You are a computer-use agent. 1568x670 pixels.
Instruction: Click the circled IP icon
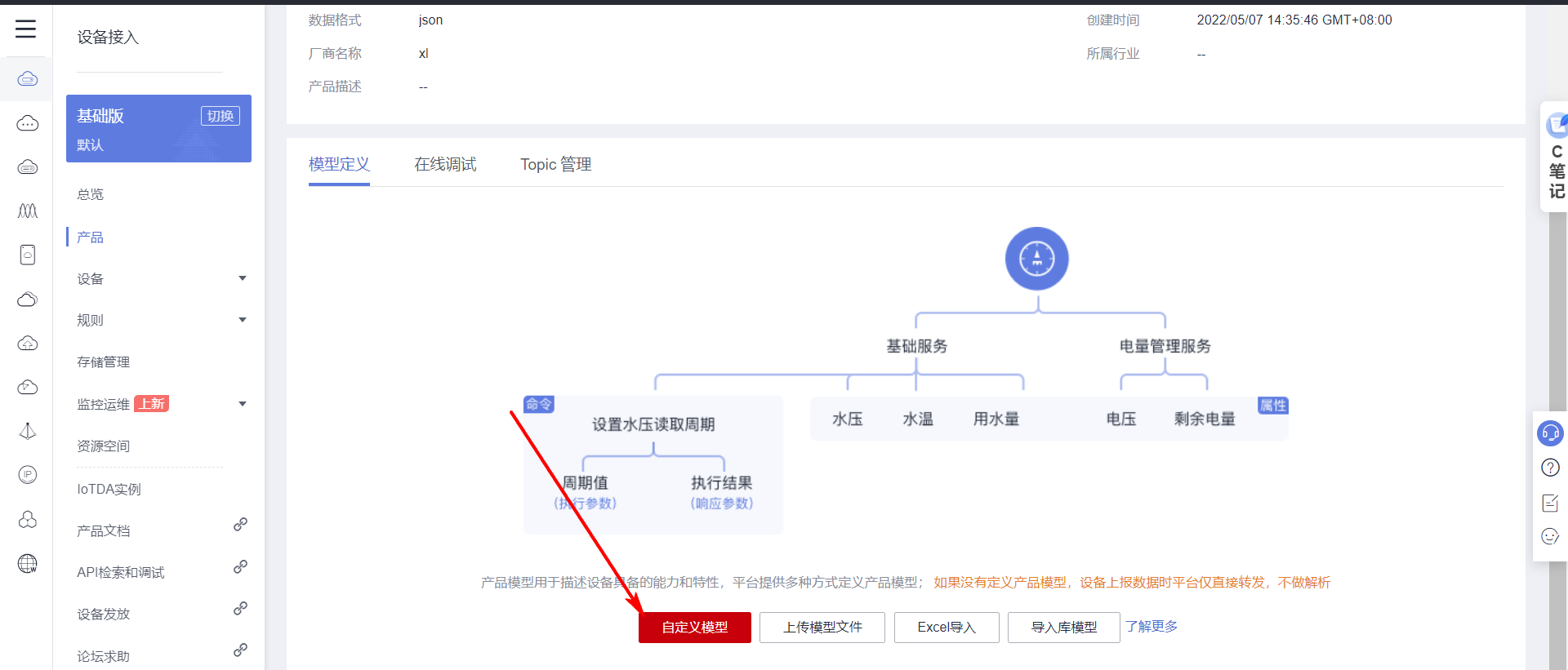point(28,475)
